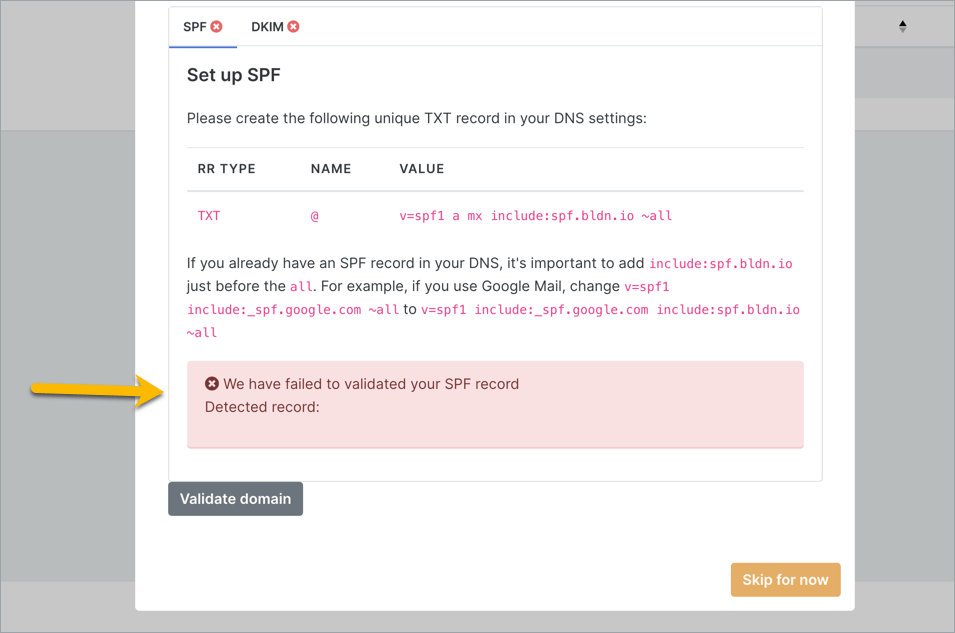Click the inline include:spf.bldn.io code in paragraph
955x633 pixels.
point(720,264)
